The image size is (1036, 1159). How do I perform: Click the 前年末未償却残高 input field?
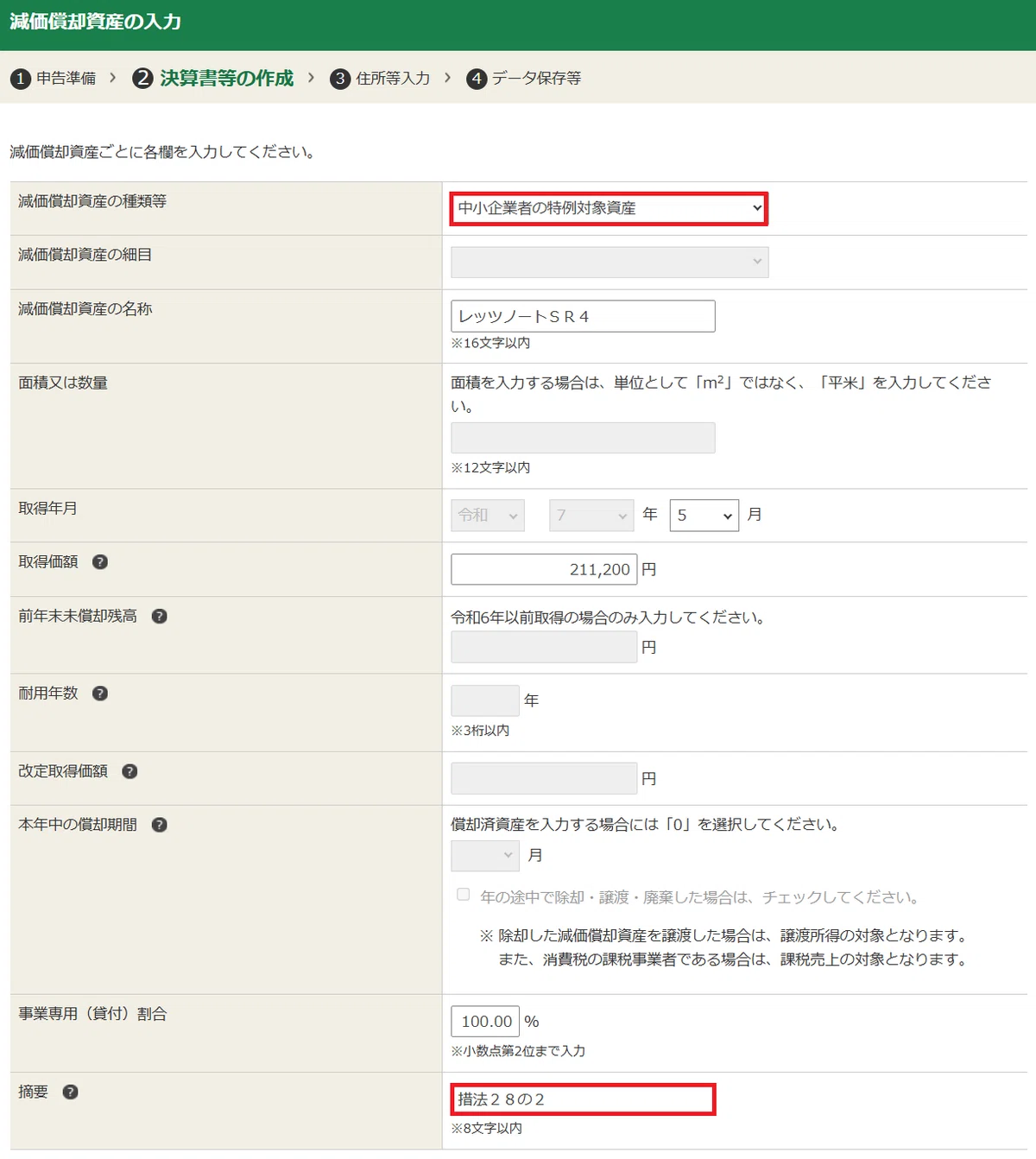544,647
